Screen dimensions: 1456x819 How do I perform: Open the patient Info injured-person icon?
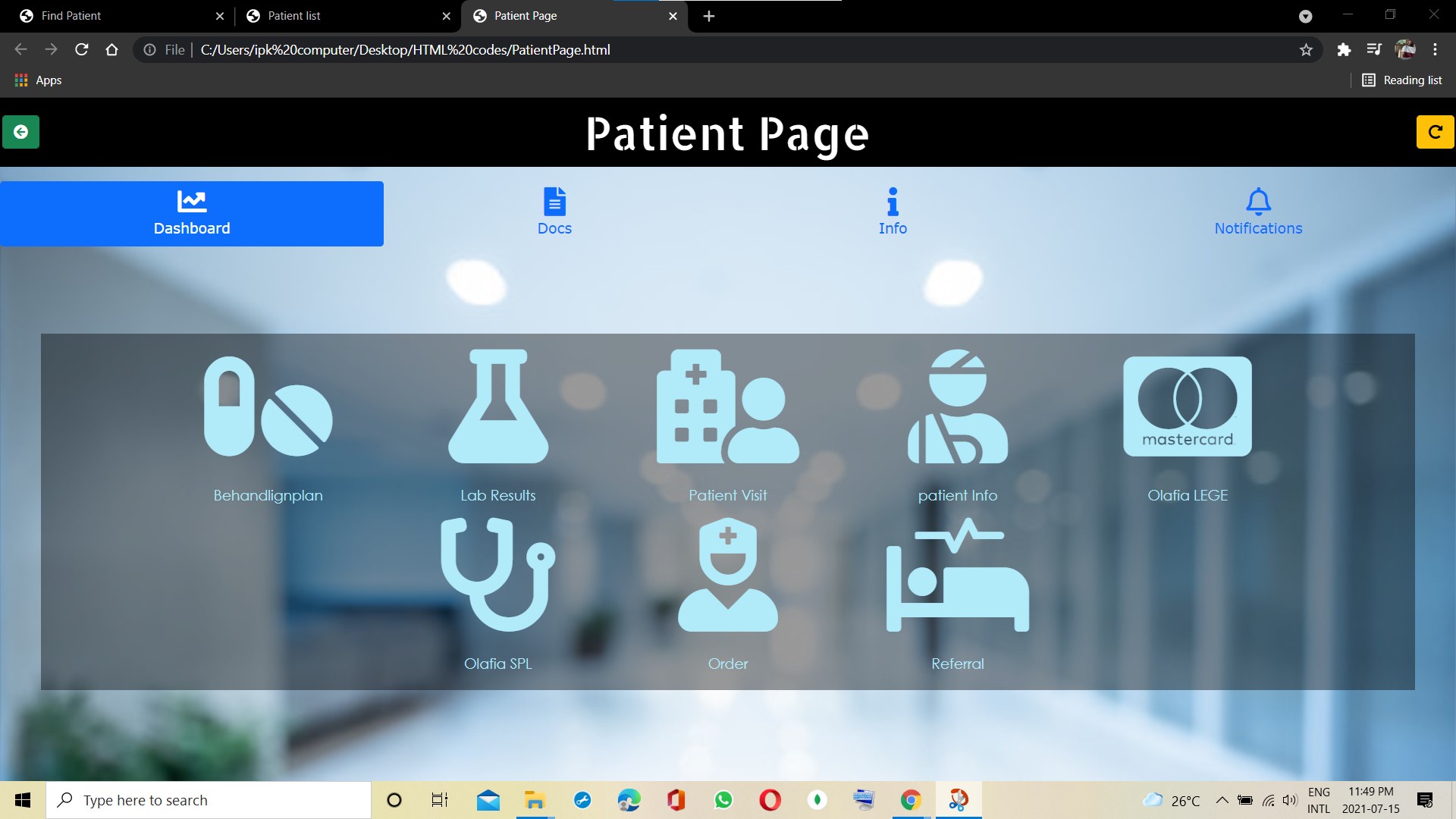pyautogui.click(x=958, y=407)
